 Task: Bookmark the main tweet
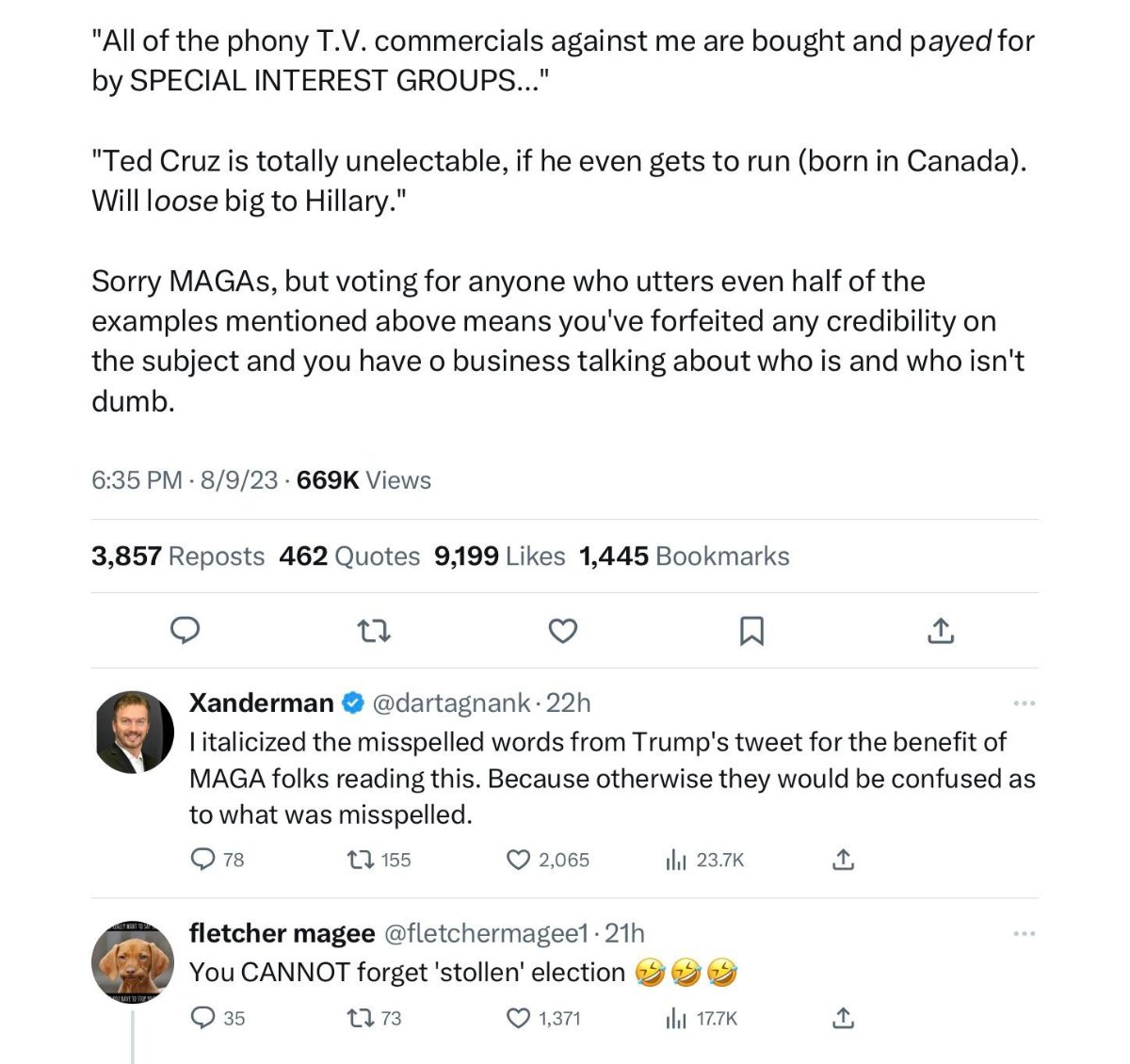[751, 630]
